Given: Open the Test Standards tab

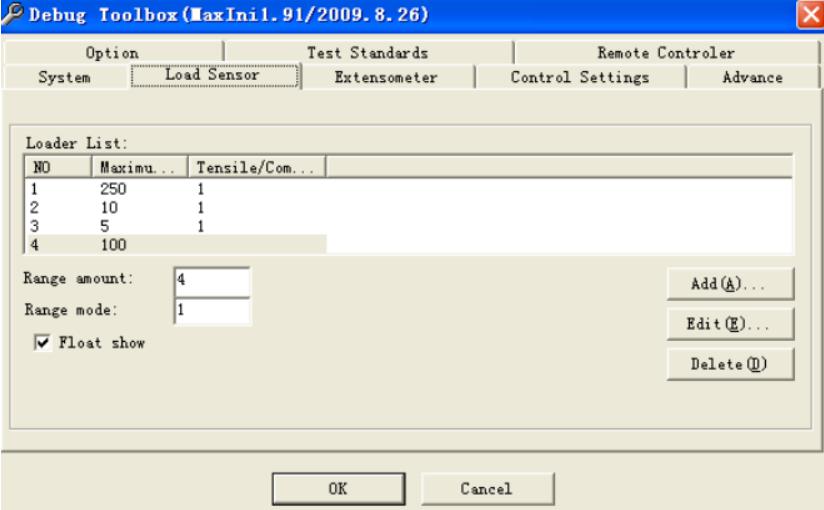Looking at the screenshot, I should point(368,53).
